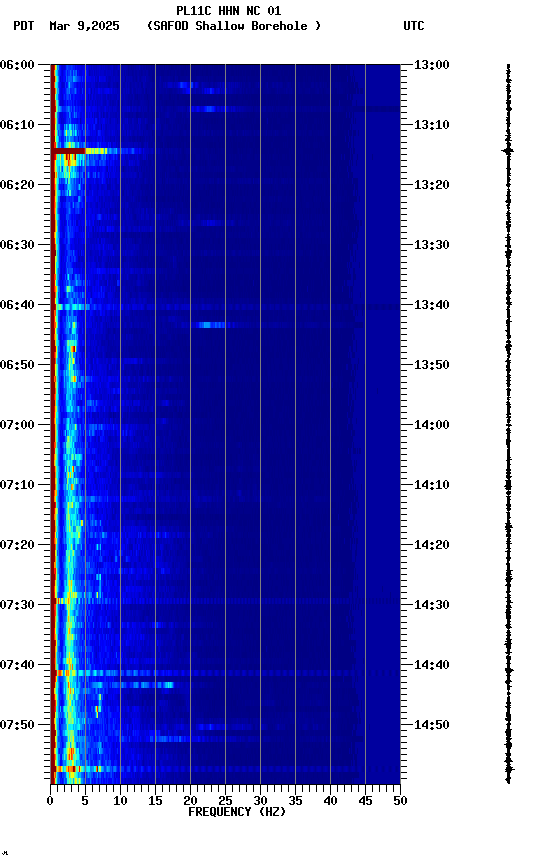Click the 5 Hz frequency tick label
The width and height of the screenshot is (552, 864).
[85, 801]
